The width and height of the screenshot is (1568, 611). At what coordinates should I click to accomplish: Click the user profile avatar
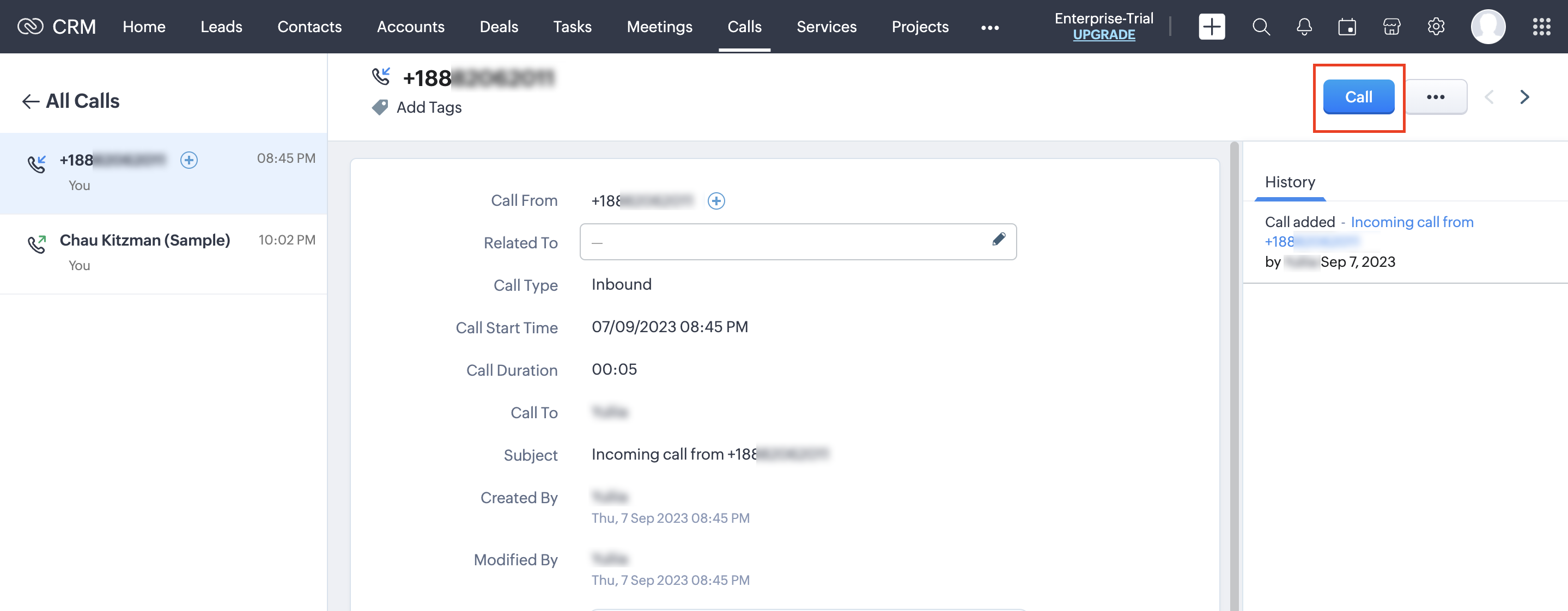pos(1488,27)
